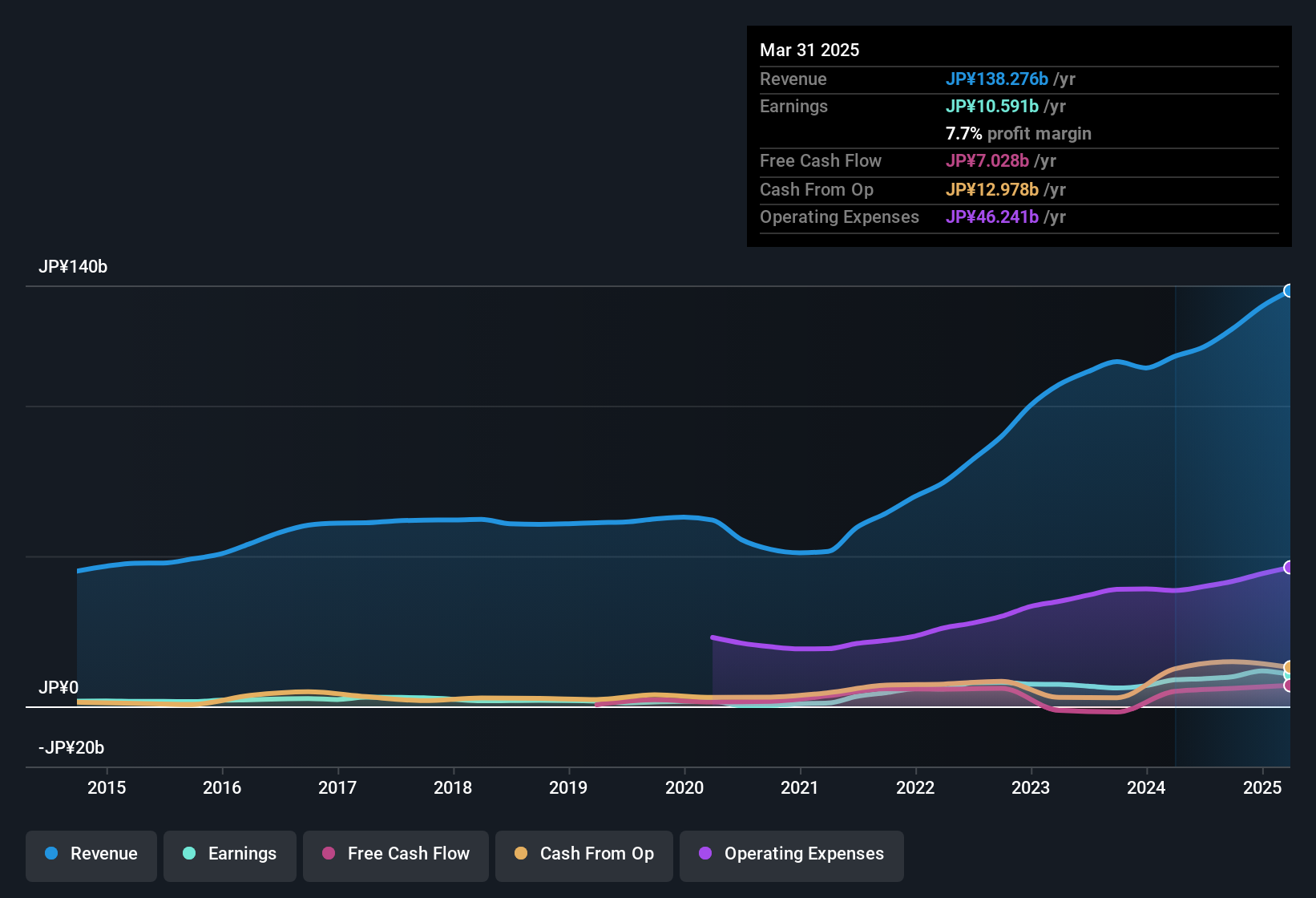Click the Cash From Op endpoint marker

[1288, 667]
